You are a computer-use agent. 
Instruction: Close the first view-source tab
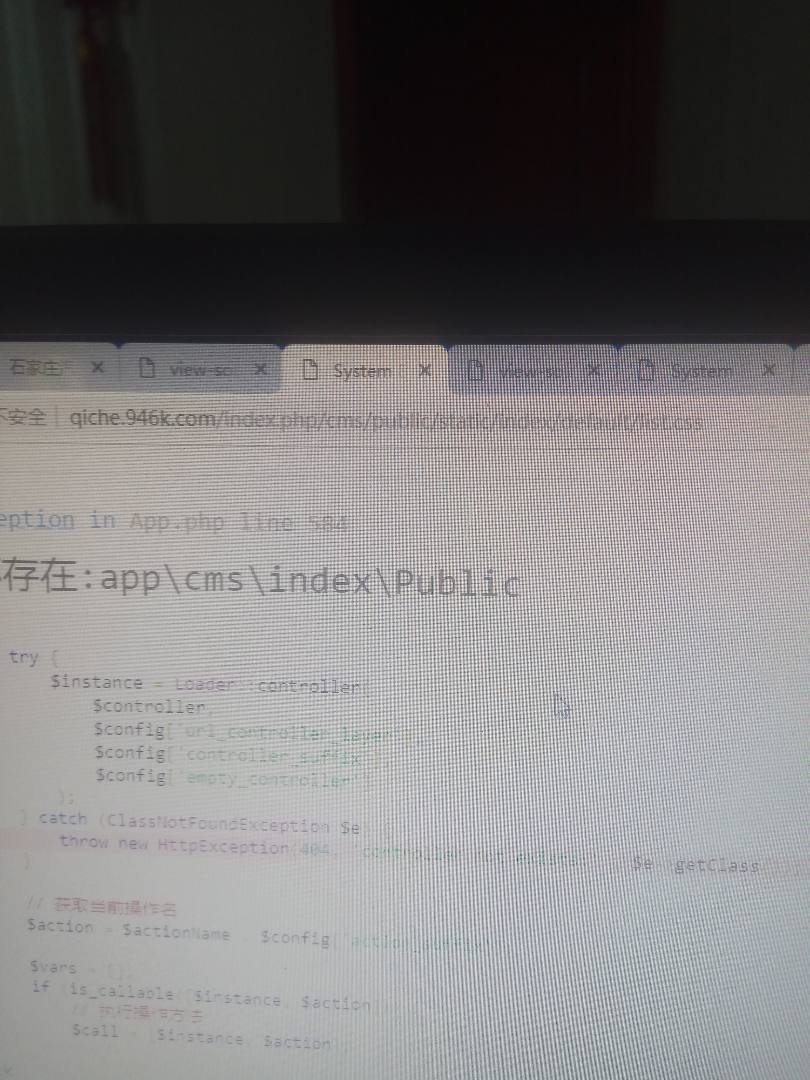[x=260, y=369]
